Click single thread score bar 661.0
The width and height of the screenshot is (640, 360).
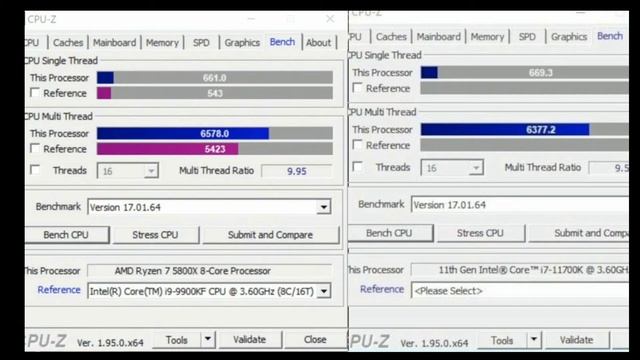pos(215,78)
